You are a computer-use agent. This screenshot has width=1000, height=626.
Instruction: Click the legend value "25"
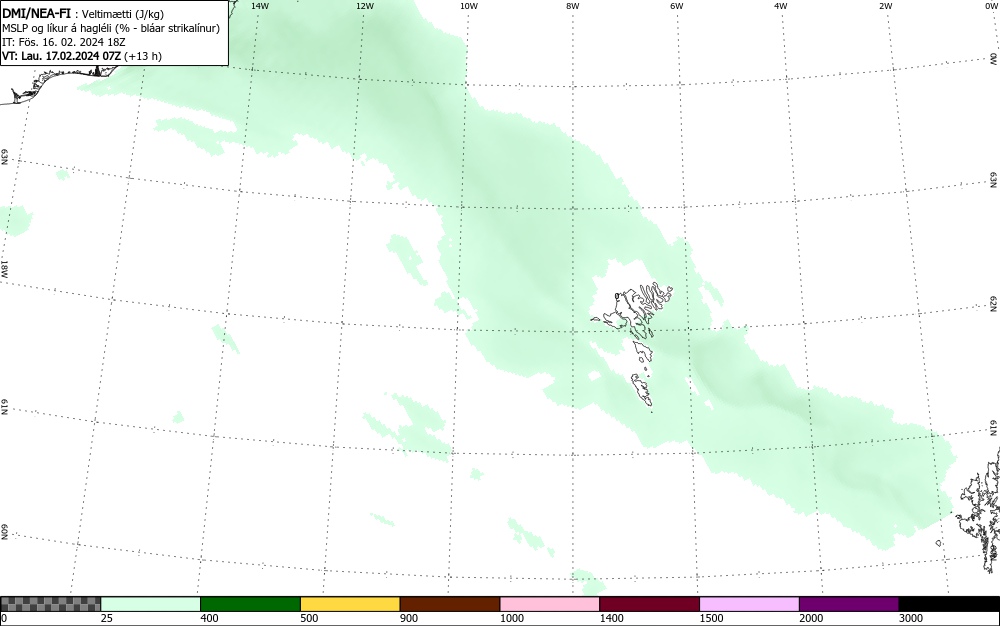tap(107, 618)
